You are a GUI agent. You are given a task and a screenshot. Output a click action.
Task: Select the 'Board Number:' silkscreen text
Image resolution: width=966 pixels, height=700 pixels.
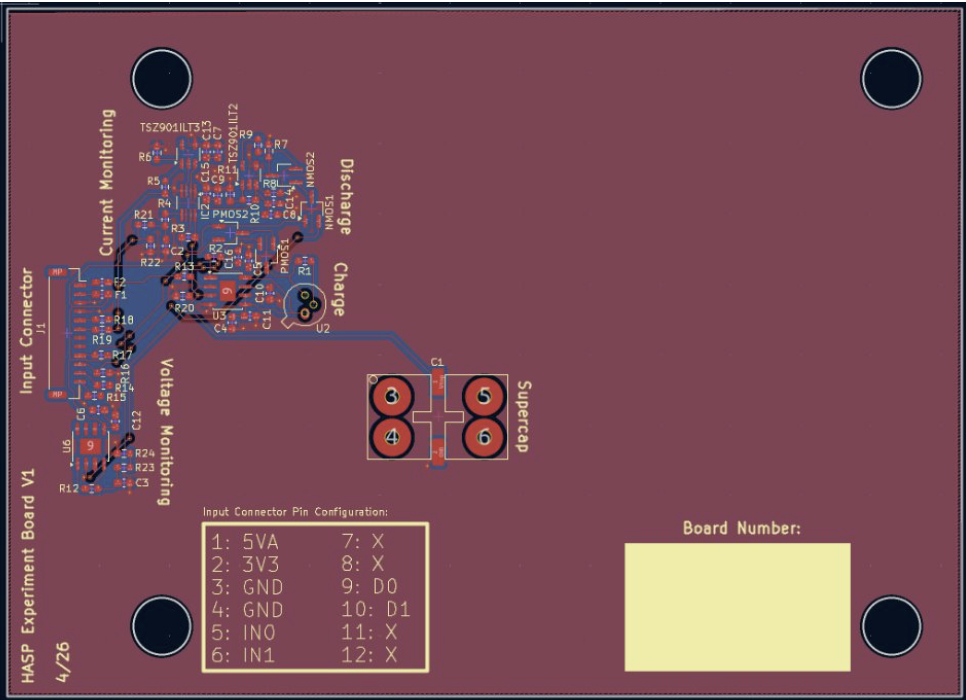[742, 528]
